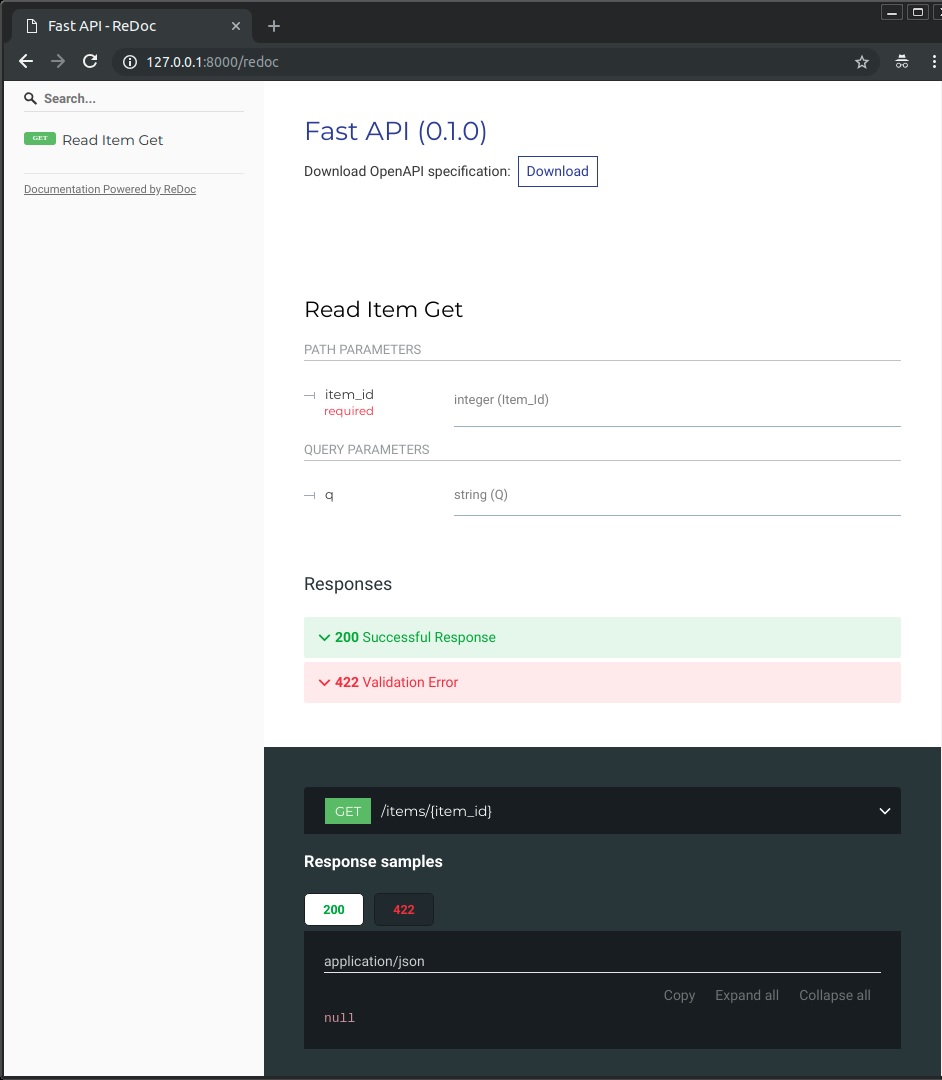Click the site info icon in address bar
This screenshot has width=942, height=1080.
pos(129,62)
